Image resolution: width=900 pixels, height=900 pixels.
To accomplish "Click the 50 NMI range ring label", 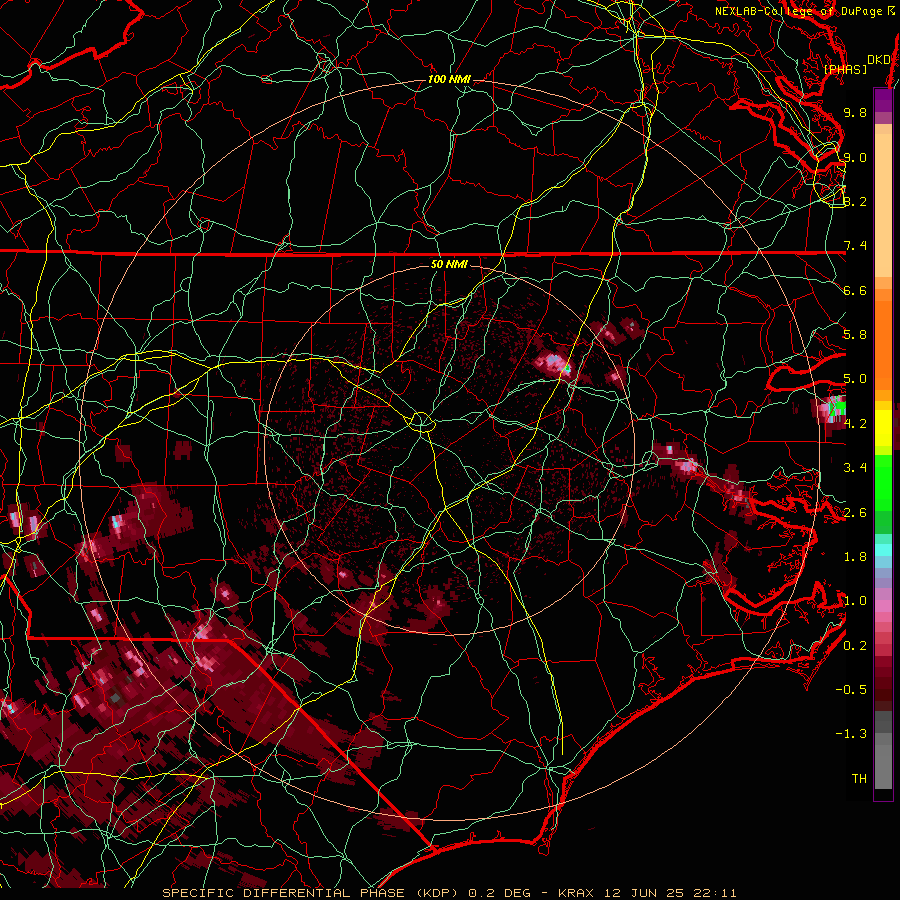I will (x=449, y=264).
